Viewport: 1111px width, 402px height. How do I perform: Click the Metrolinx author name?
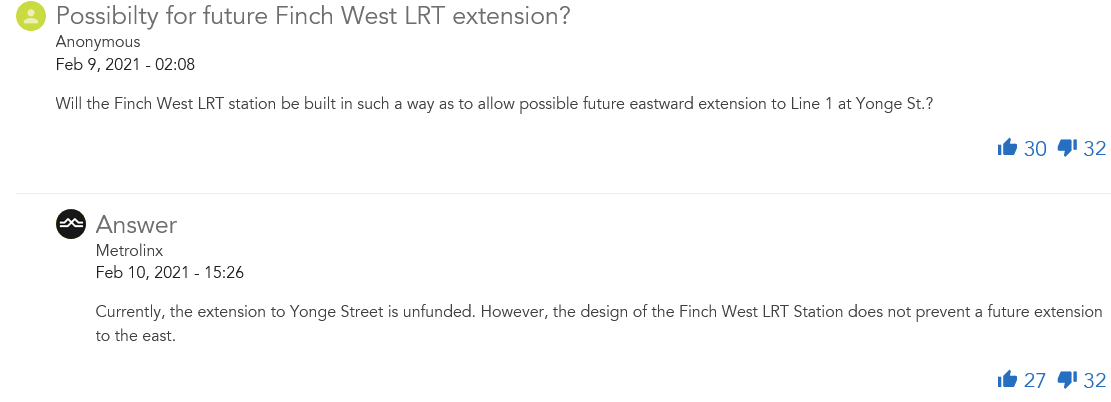click(x=131, y=250)
